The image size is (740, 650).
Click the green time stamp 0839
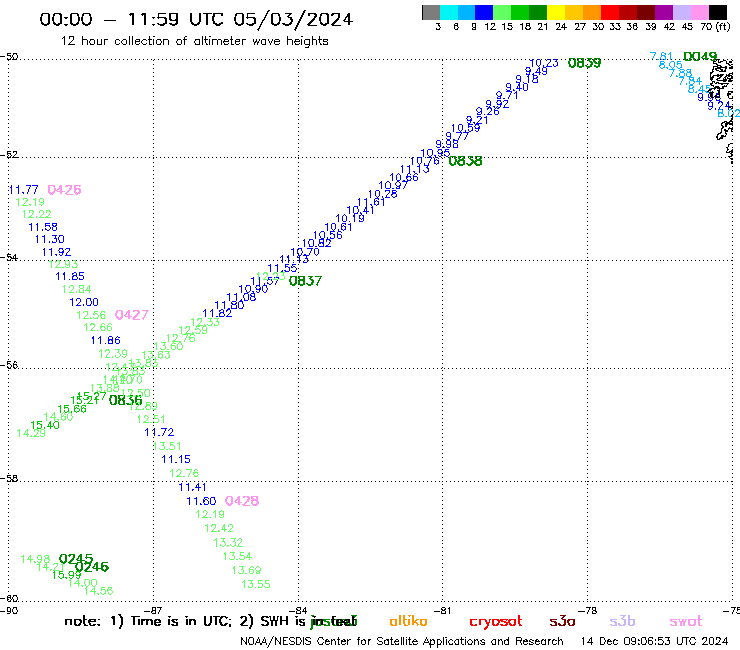(x=584, y=63)
